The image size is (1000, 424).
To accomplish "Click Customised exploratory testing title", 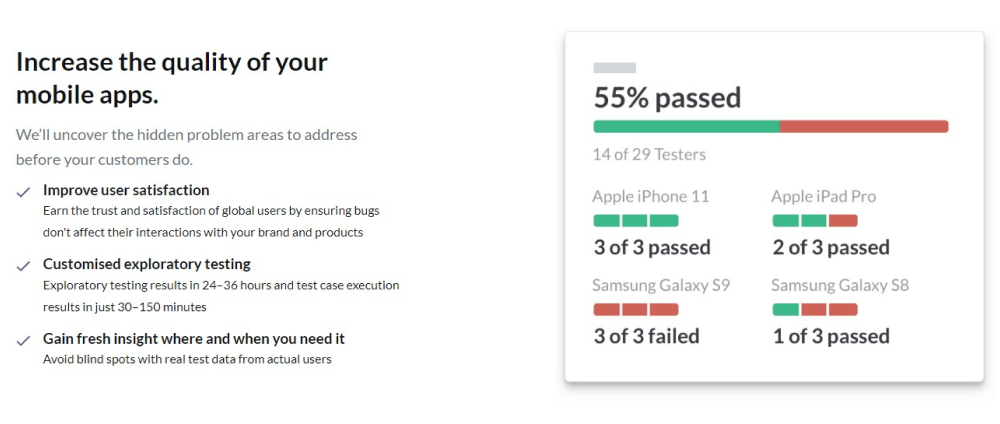I will (146, 265).
